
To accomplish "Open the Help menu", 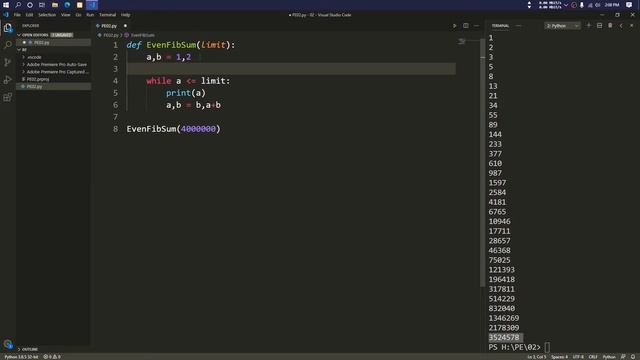I will click(125, 15).
